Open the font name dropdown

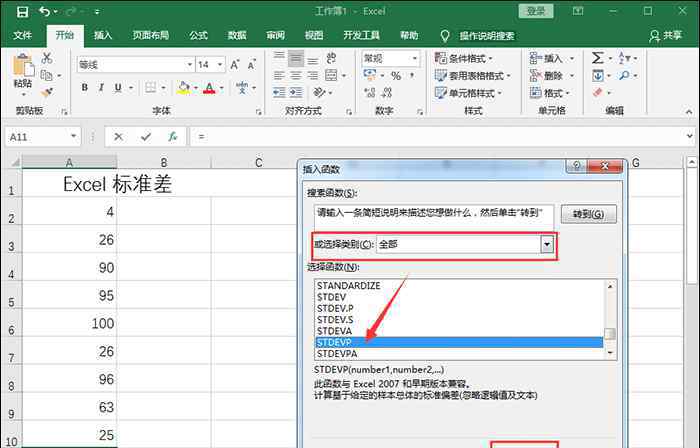(x=190, y=65)
